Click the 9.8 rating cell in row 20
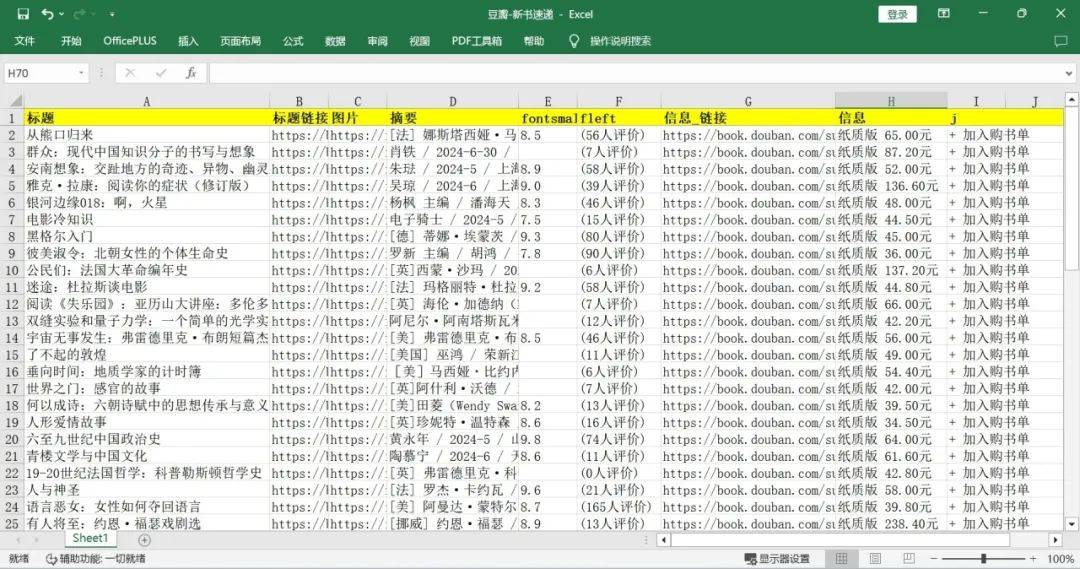 click(548, 439)
